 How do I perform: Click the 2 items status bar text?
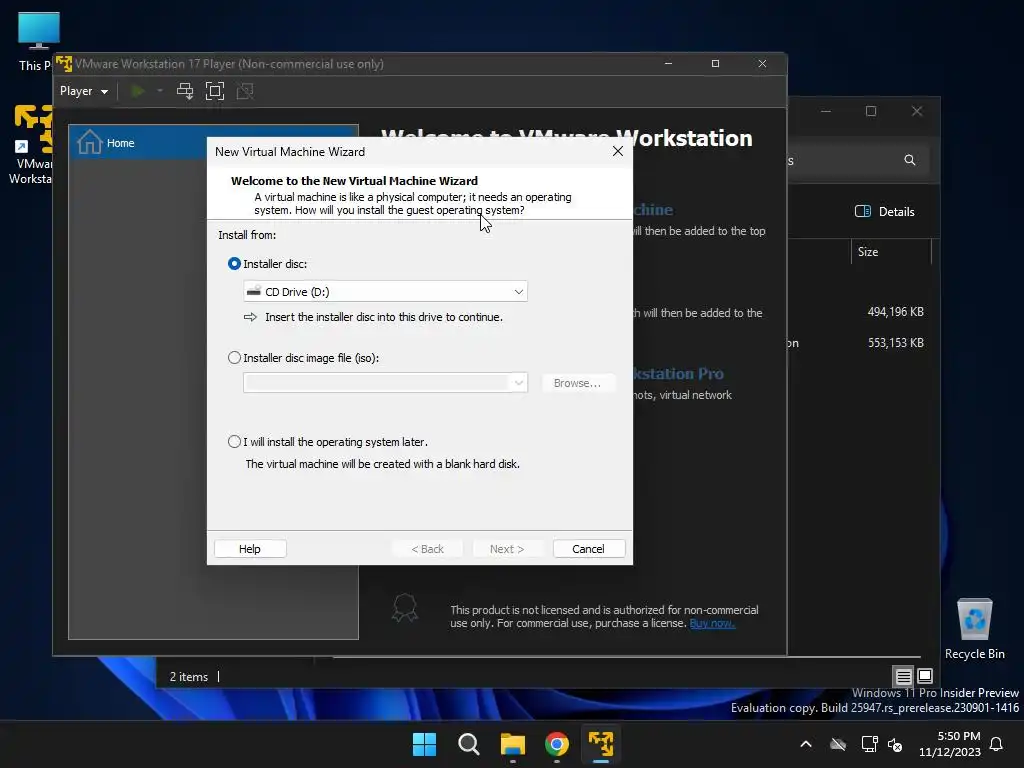tap(189, 677)
